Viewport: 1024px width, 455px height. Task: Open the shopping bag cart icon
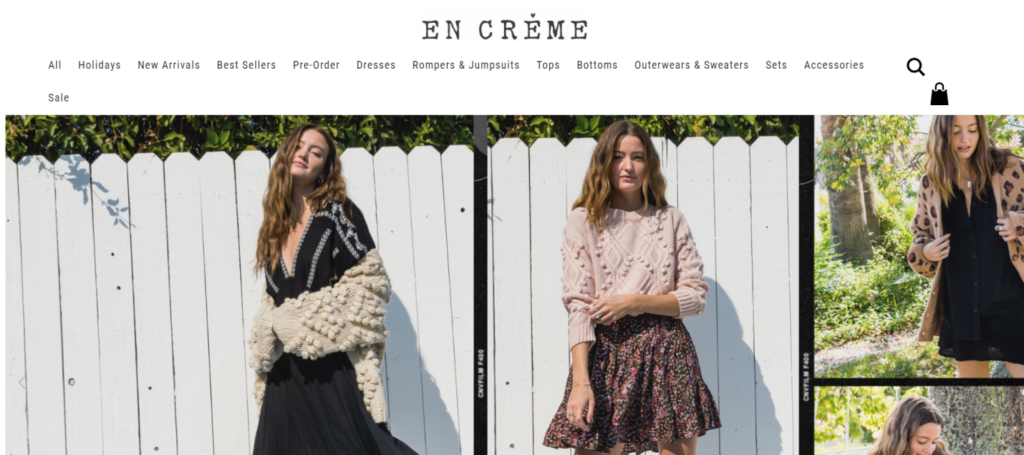click(x=939, y=94)
